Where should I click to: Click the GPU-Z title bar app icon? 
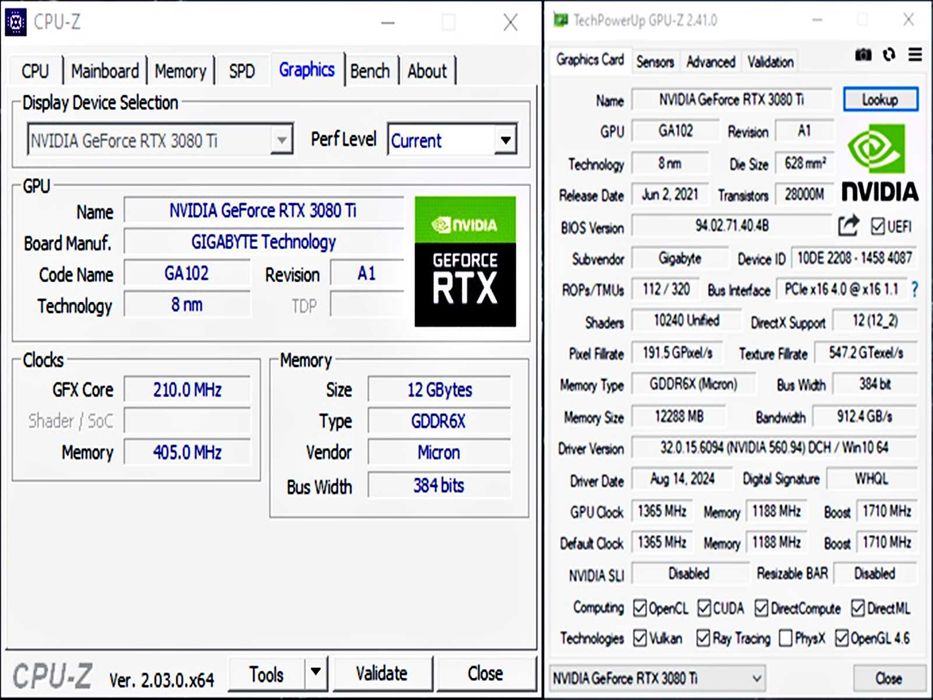561,20
